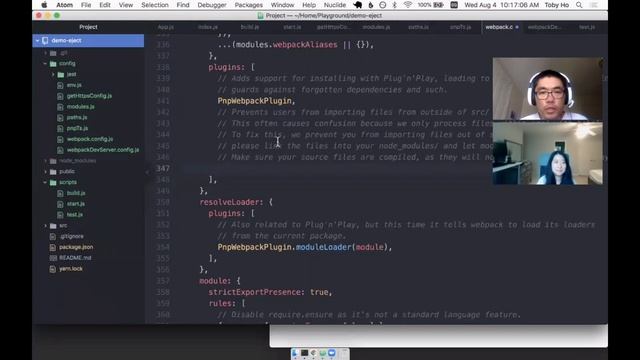This screenshot has height=360, width=640.
Task: Open the Packages menu
Action: pyautogui.click(x=249, y=5)
